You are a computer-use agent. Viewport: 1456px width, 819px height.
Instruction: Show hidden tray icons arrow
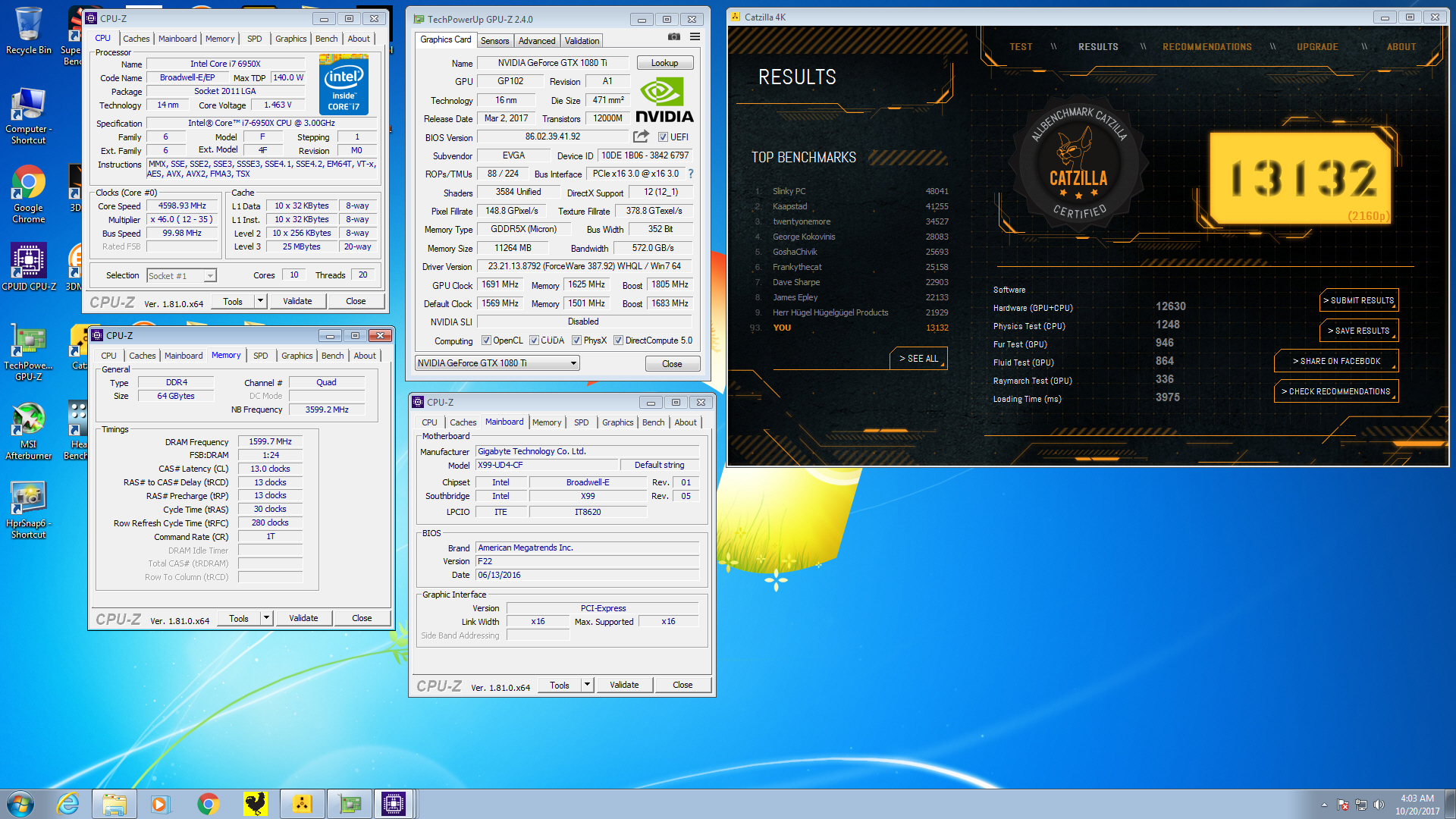click(x=1324, y=805)
